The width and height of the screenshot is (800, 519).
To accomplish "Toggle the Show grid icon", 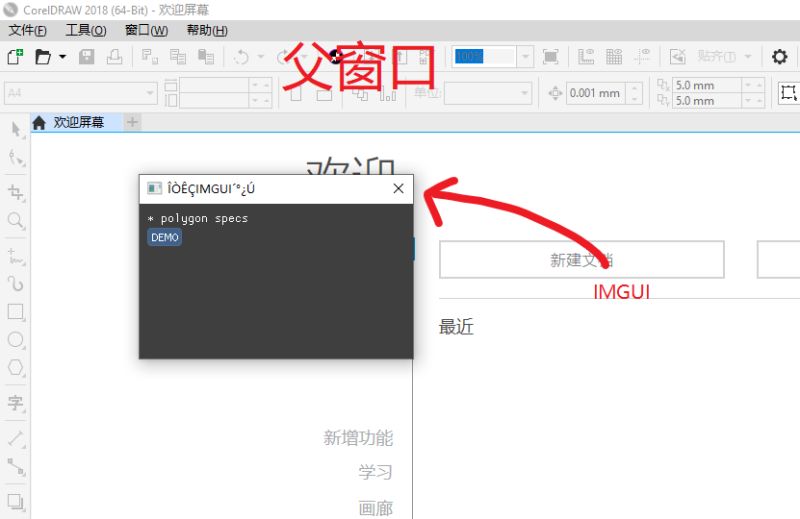I will click(614, 57).
